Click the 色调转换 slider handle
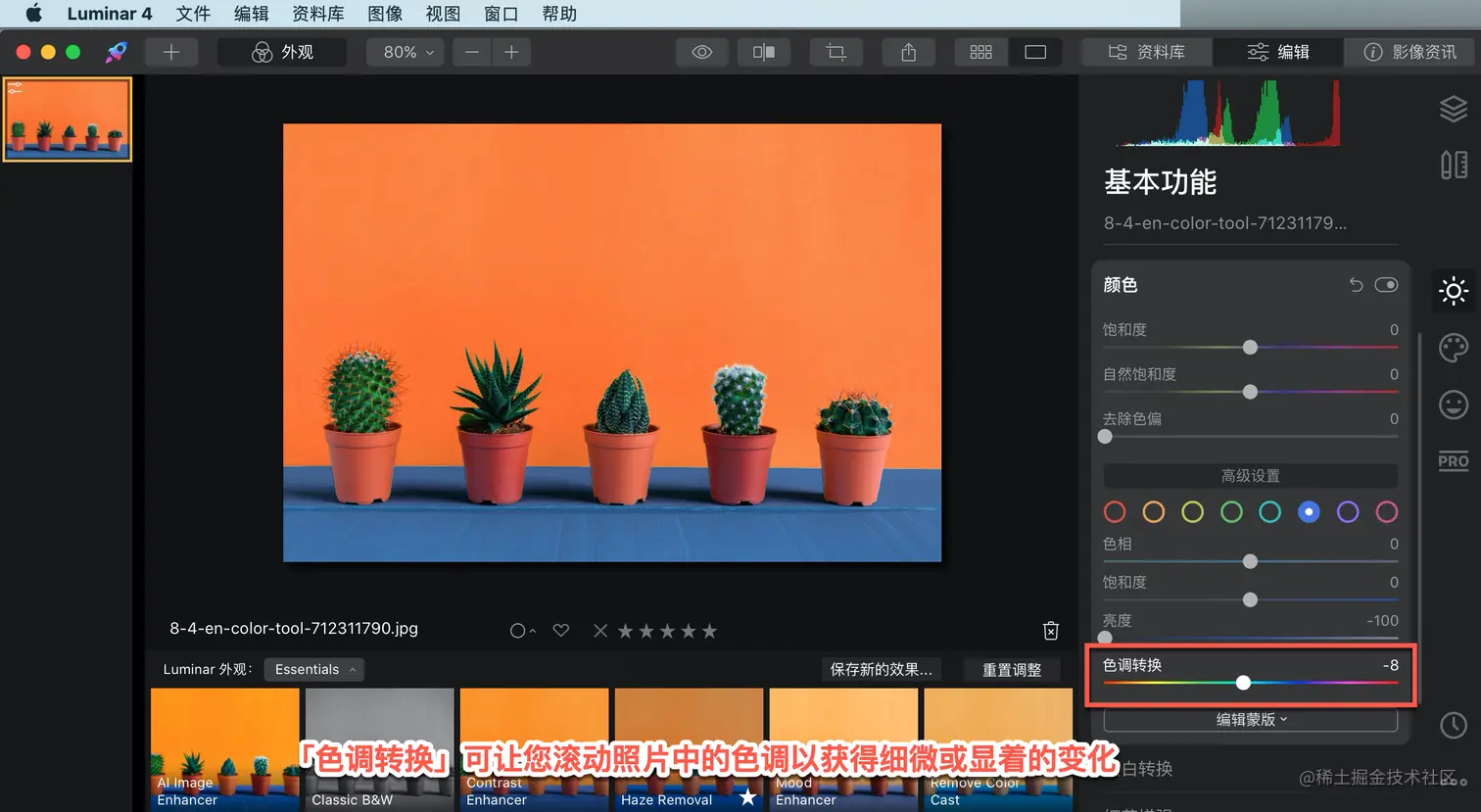1481x812 pixels. [x=1243, y=683]
